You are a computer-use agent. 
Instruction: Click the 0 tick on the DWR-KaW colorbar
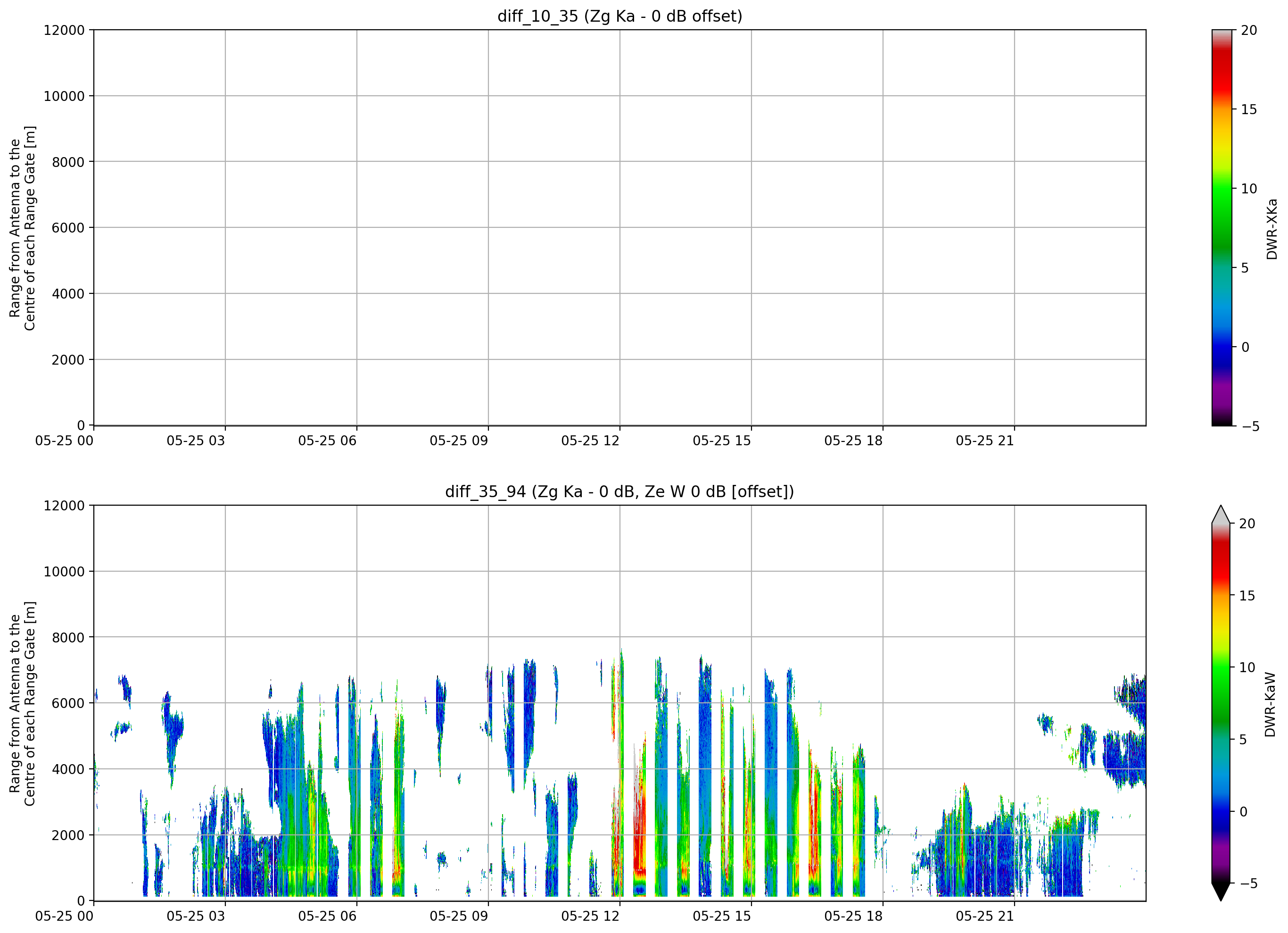(x=1243, y=812)
